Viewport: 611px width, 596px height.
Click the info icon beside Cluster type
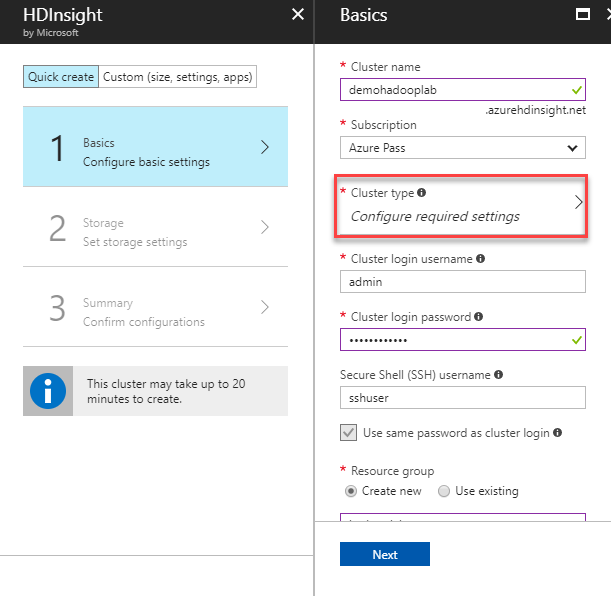421,192
